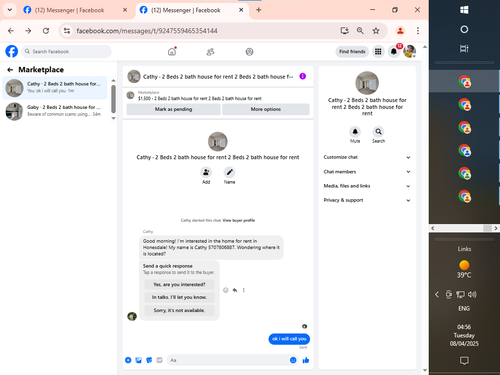
Task: Open the taskbar volume icon
Action: click(x=472, y=294)
